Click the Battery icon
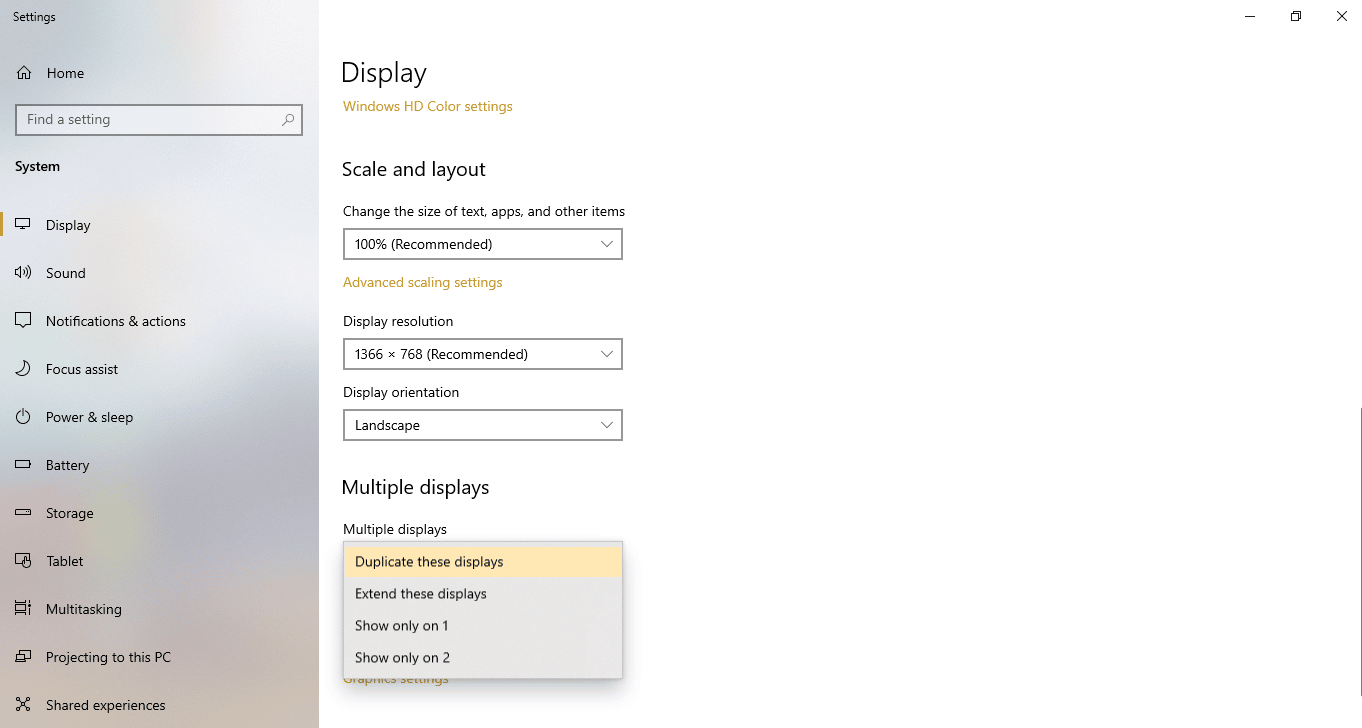The image size is (1362, 728). click(x=23, y=465)
